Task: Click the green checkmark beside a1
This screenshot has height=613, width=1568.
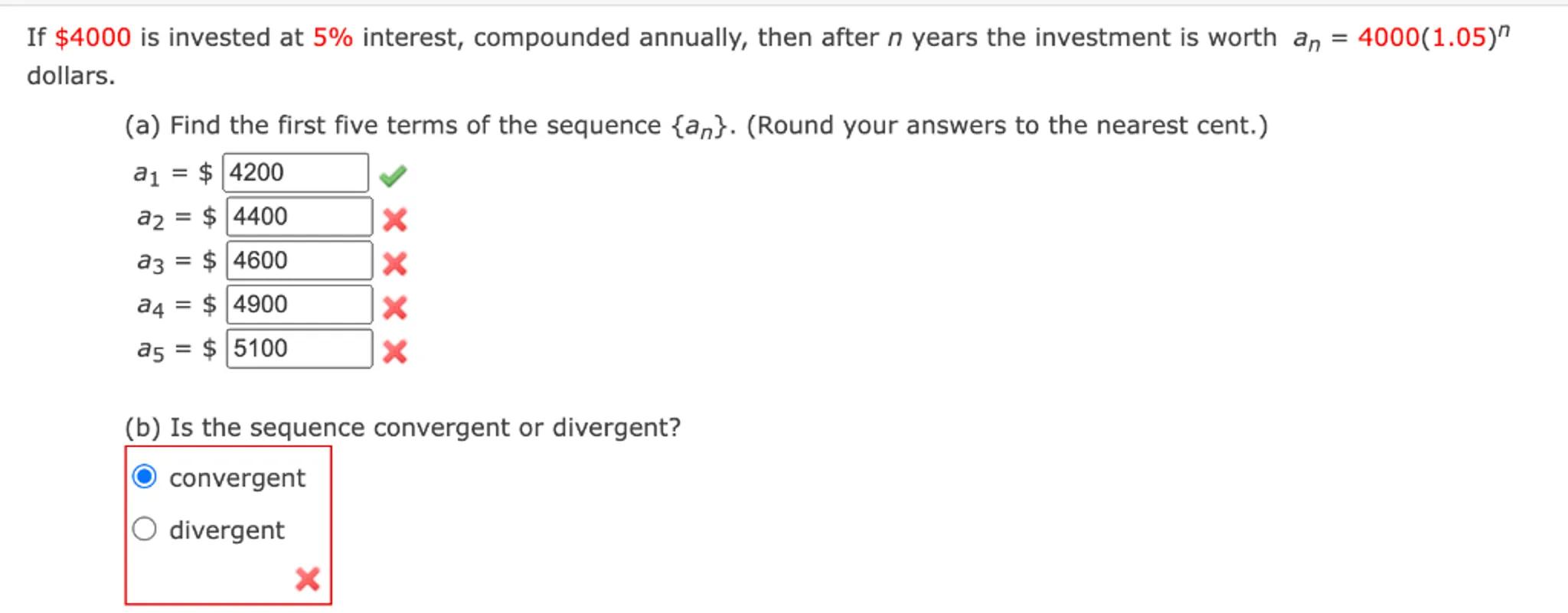Action: coord(393,176)
